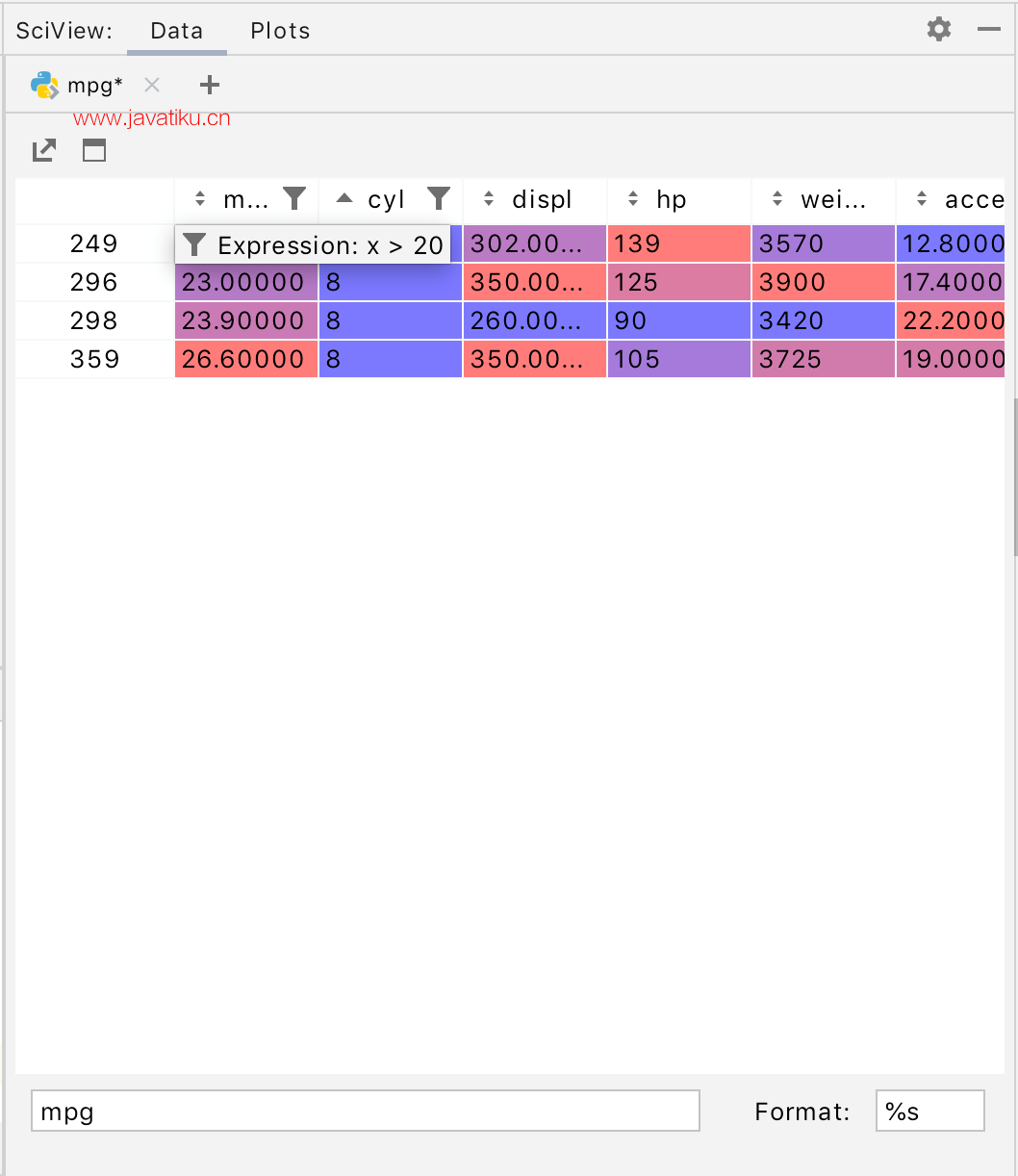Open data in external window icon
This screenshot has height=1176, width=1018.
(44, 150)
